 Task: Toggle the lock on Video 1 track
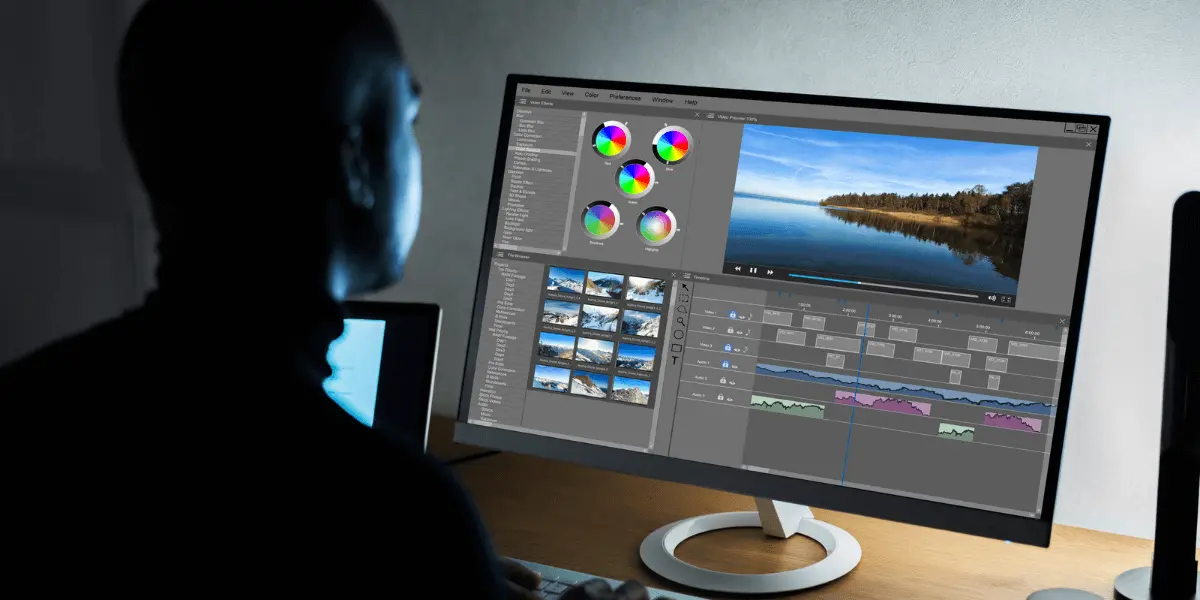coord(732,314)
